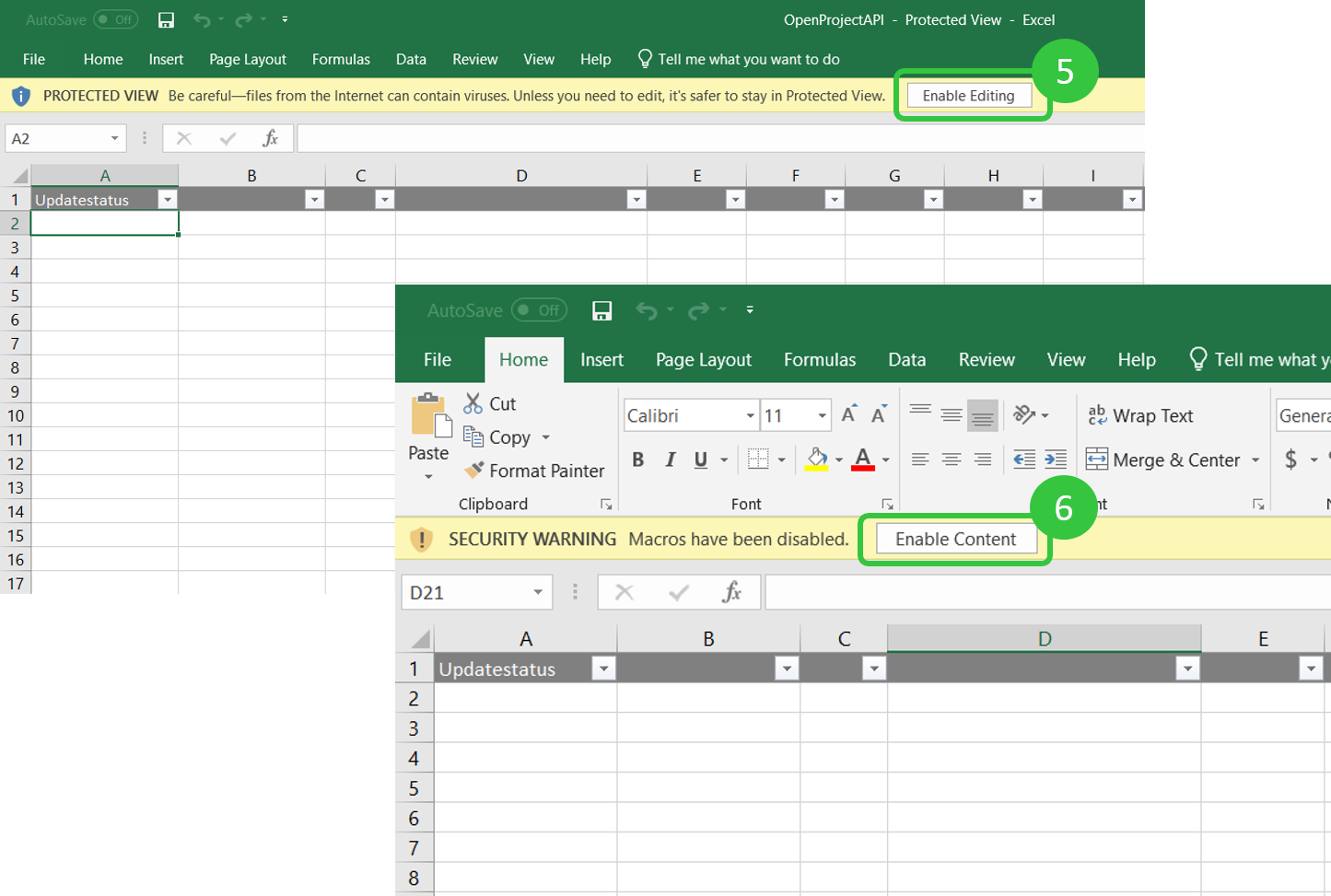The height and width of the screenshot is (896, 1331).
Task: Switch to Formulas tab in front window
Action: point(820,360)
